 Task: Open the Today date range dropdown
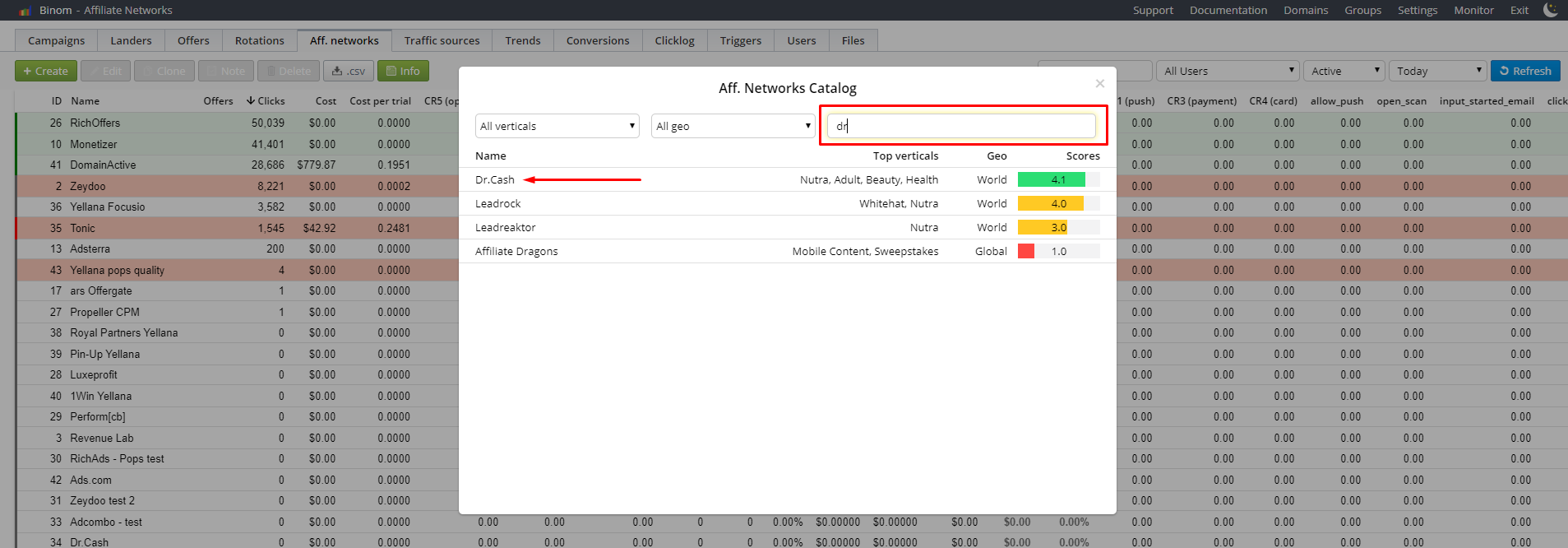(x=1438, y=71)
